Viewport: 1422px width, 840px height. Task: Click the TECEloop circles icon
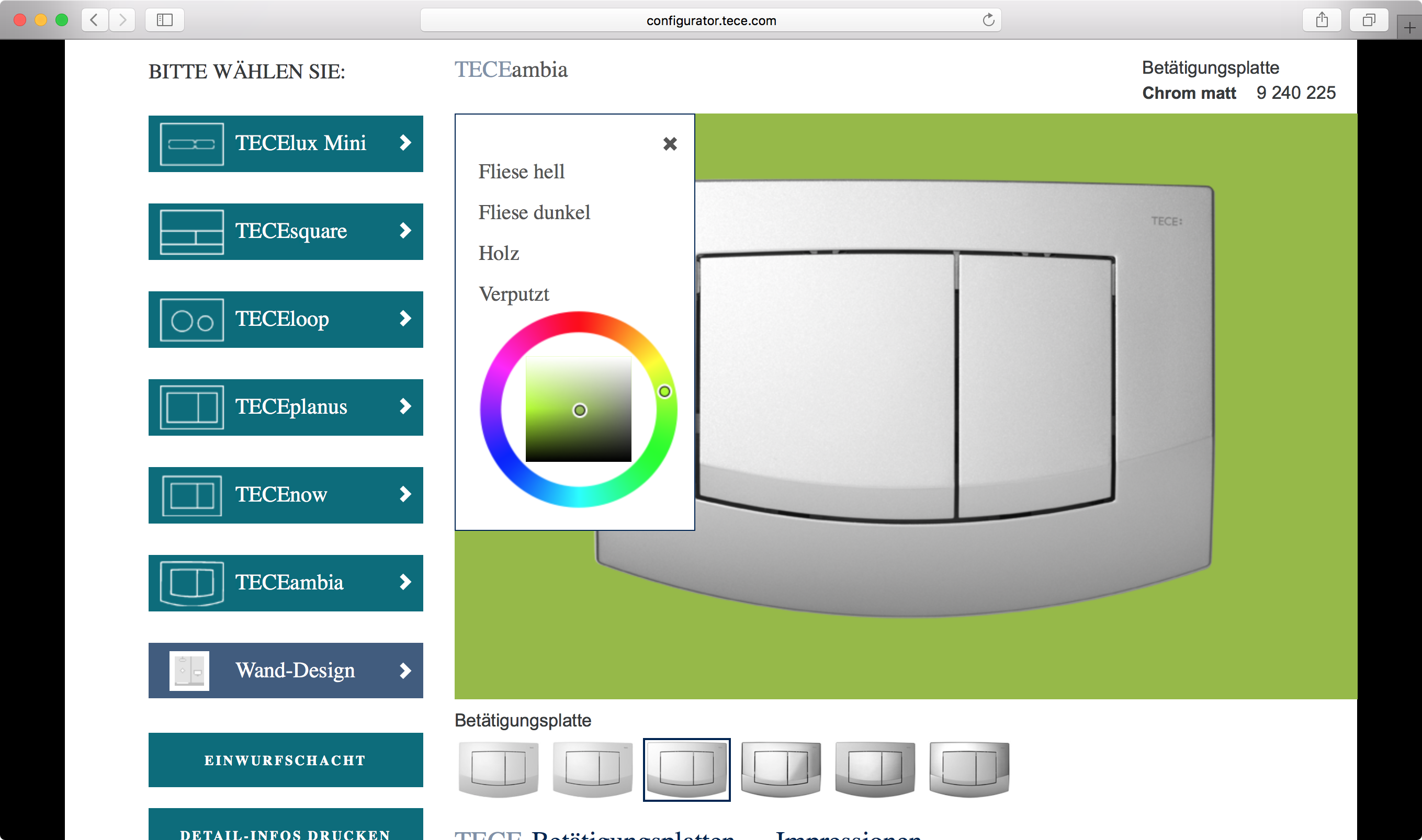189,319
